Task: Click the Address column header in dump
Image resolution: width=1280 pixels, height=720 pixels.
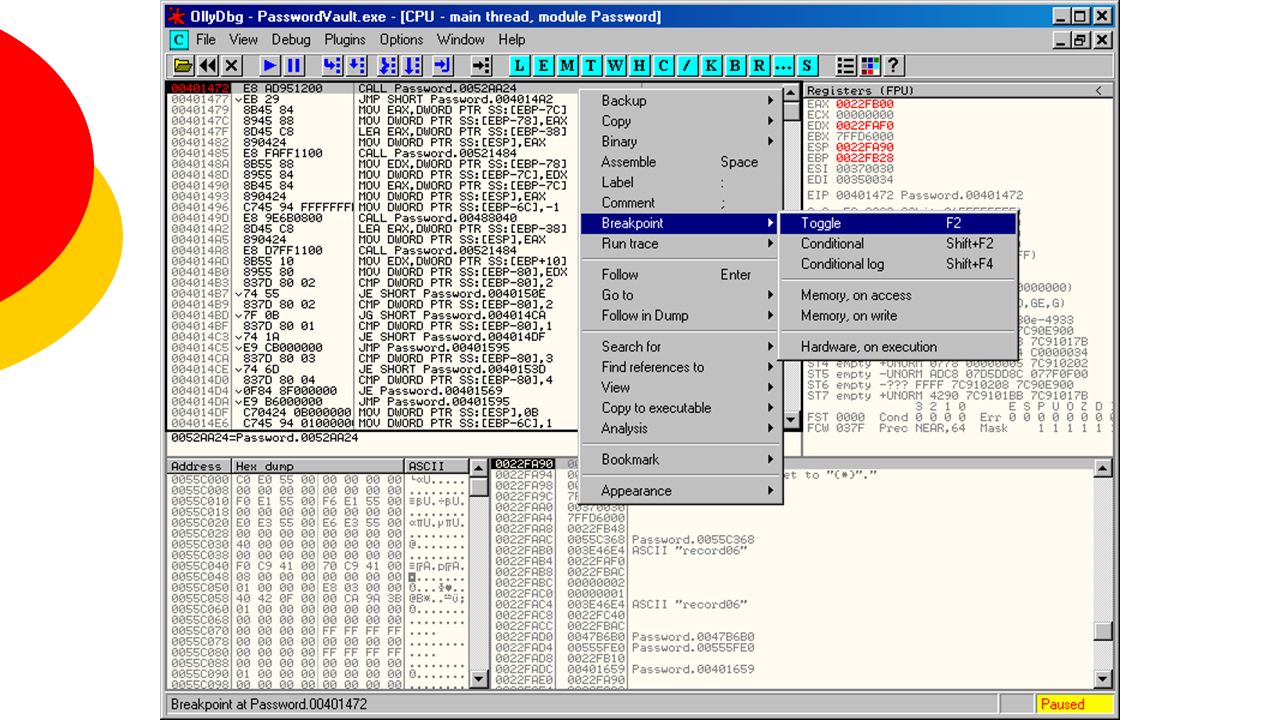Action: [x=199, y=466]
